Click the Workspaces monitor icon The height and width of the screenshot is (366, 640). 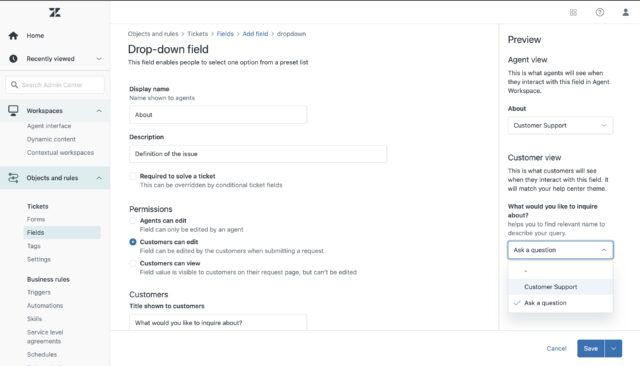(x=13, y=110)
